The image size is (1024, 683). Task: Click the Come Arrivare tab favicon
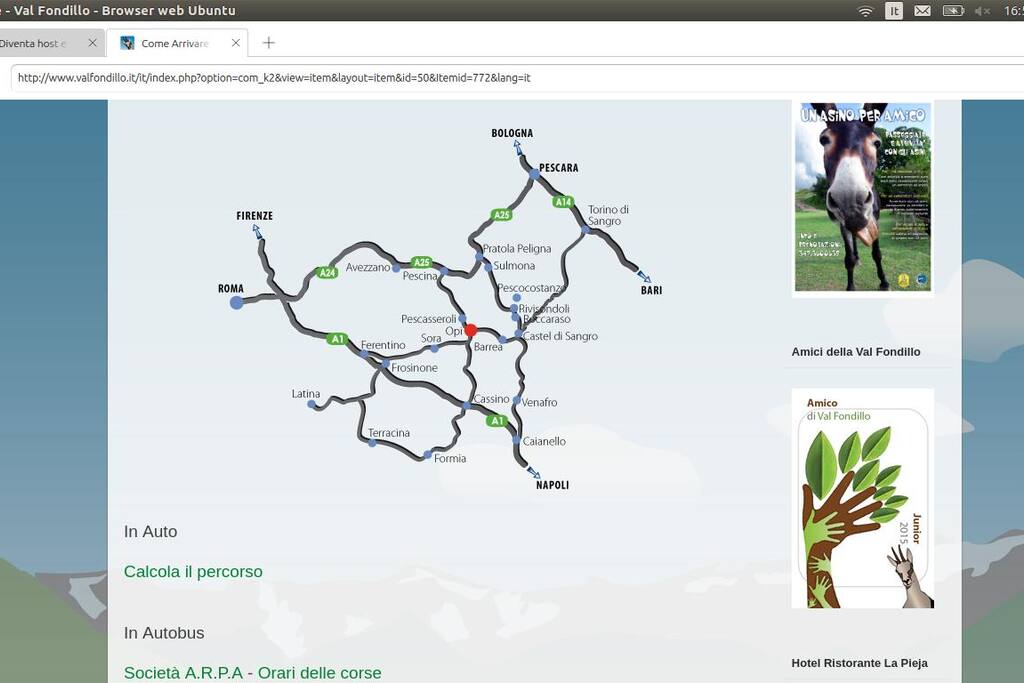(x=127, y=43)
